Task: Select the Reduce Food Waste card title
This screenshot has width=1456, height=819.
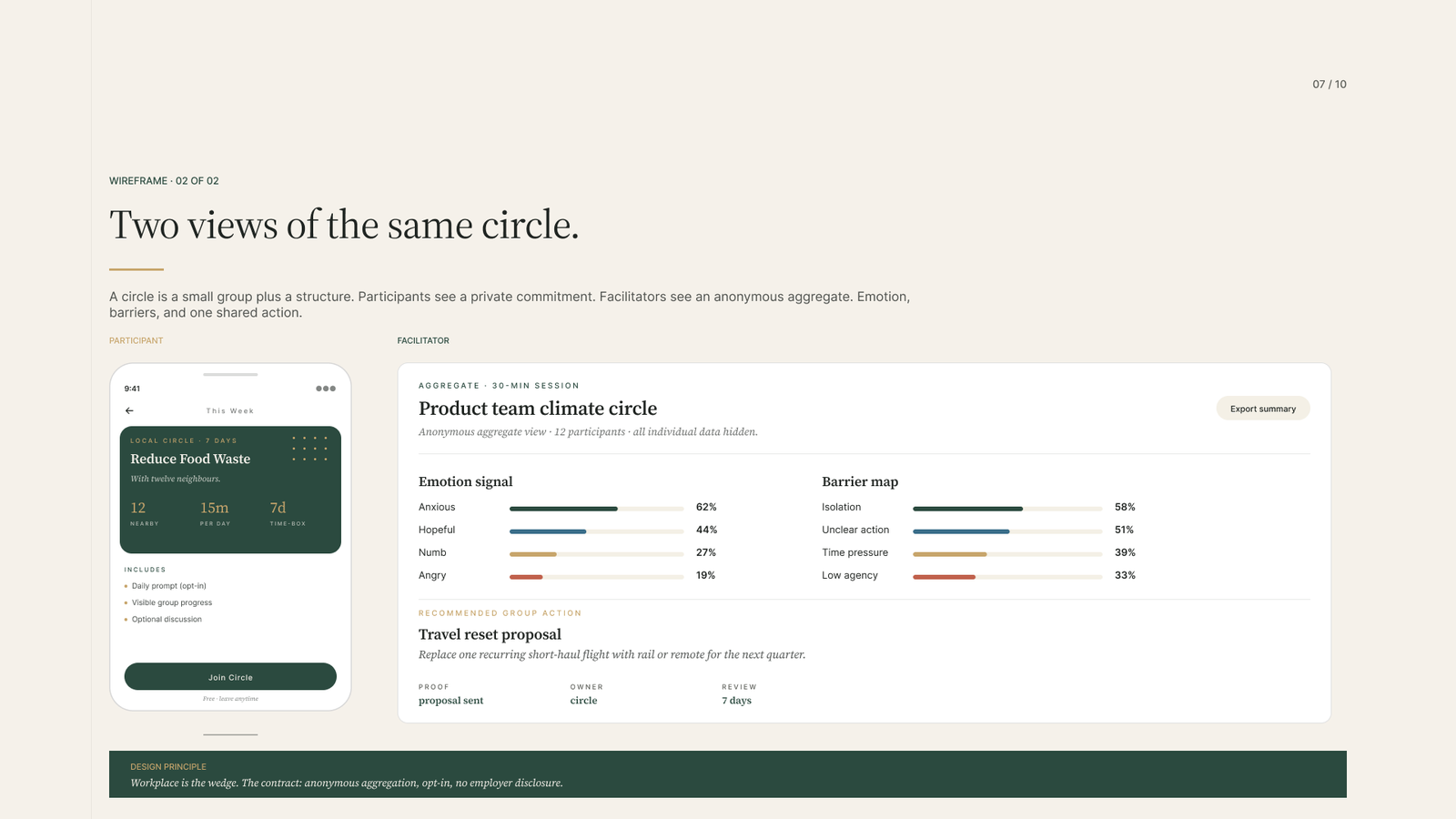Action: click(x=190, y=459)
